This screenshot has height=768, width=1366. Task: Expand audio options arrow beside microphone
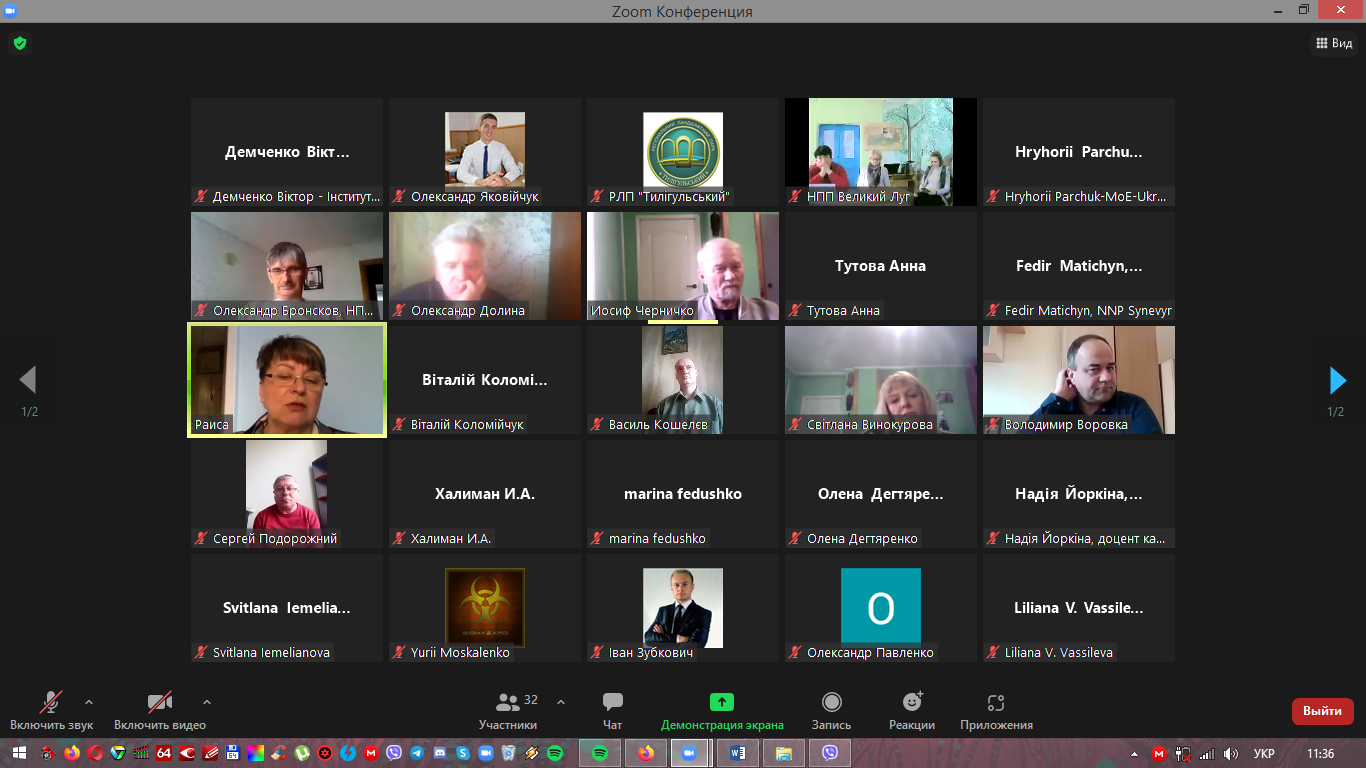click(x=89, y=702)
